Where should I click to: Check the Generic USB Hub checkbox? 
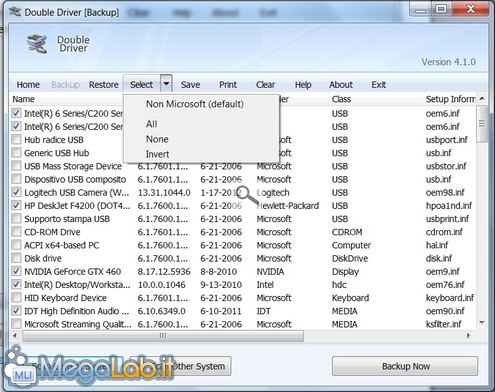[x=16, y=153]
